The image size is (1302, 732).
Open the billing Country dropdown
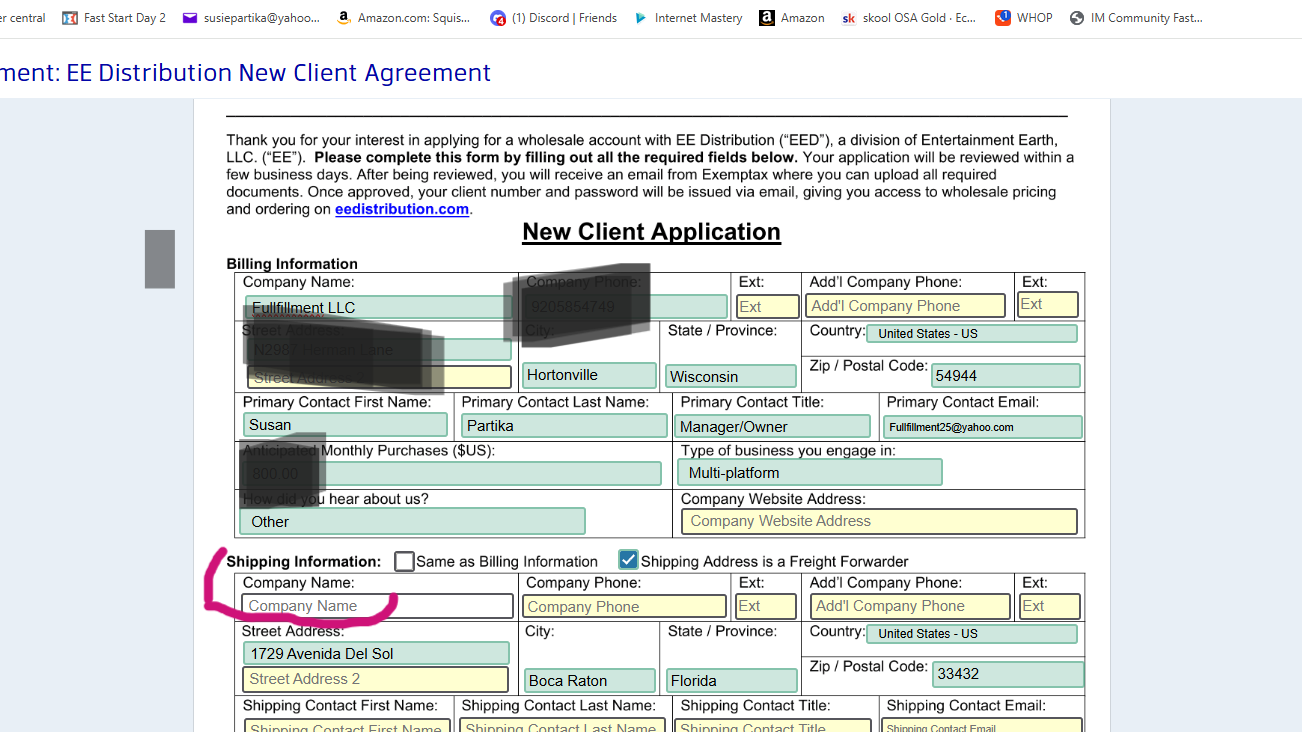(972, 334)
